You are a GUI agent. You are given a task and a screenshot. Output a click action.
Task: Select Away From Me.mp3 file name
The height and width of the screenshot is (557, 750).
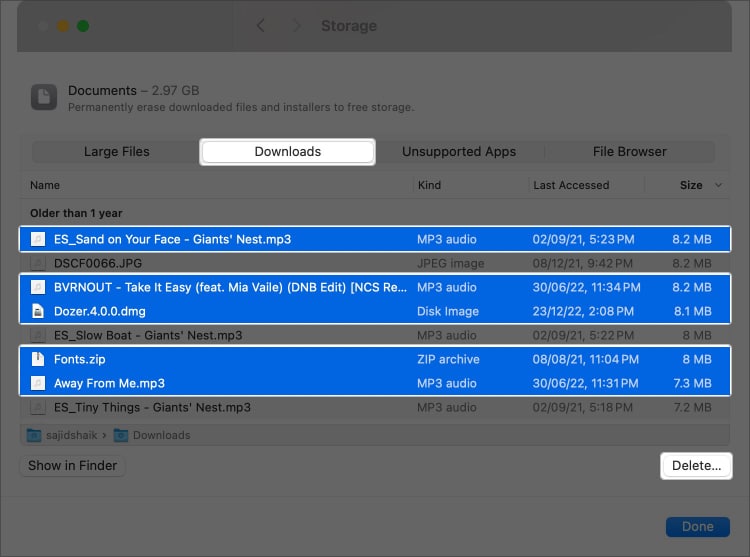109,383
